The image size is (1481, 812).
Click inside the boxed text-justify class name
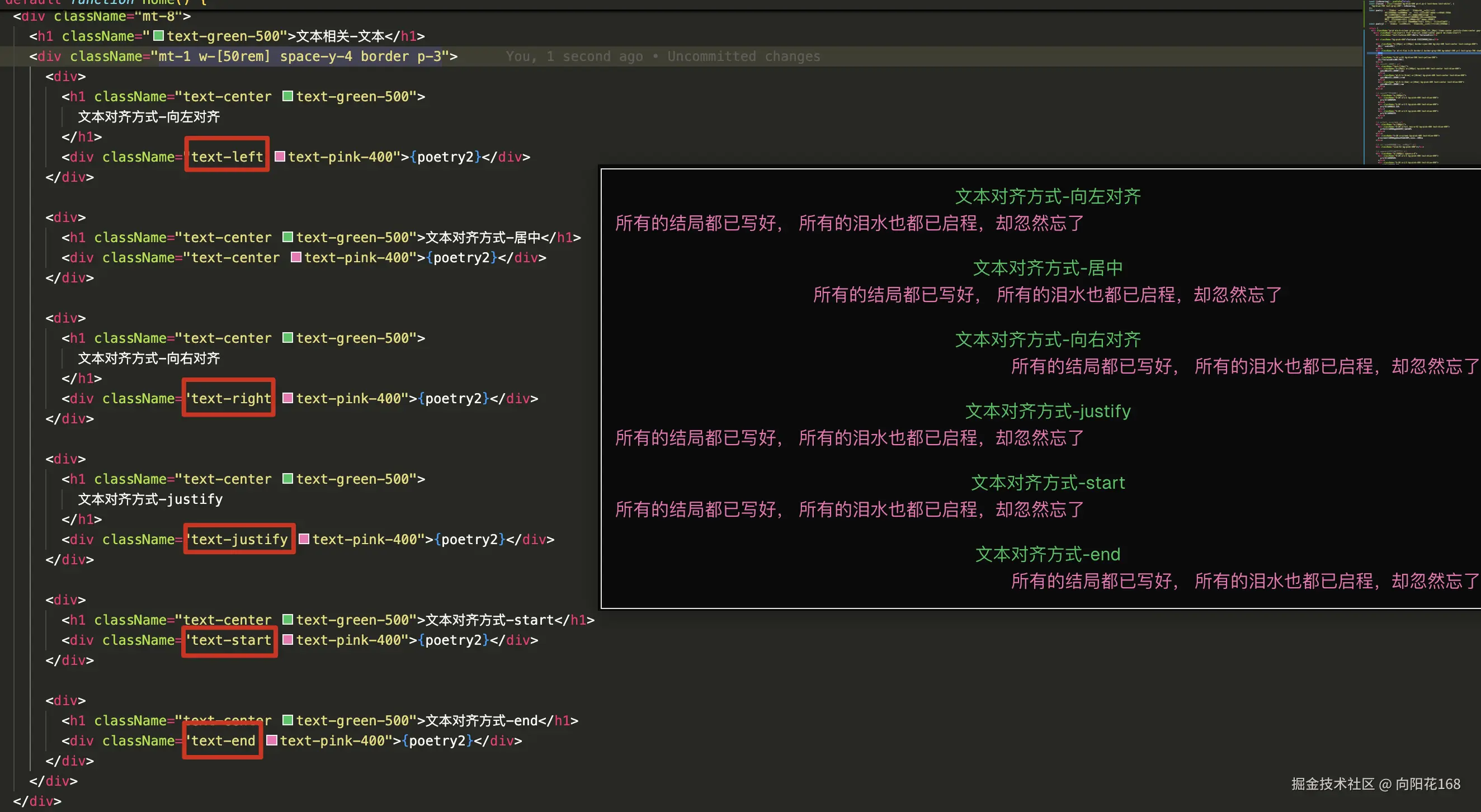pos(239,539)
